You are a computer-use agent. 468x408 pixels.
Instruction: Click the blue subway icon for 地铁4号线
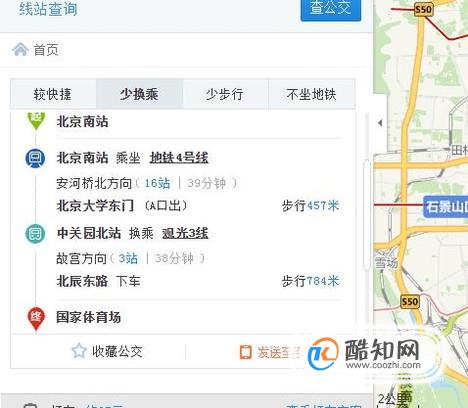pyautogui.click(x=35, y=158)
